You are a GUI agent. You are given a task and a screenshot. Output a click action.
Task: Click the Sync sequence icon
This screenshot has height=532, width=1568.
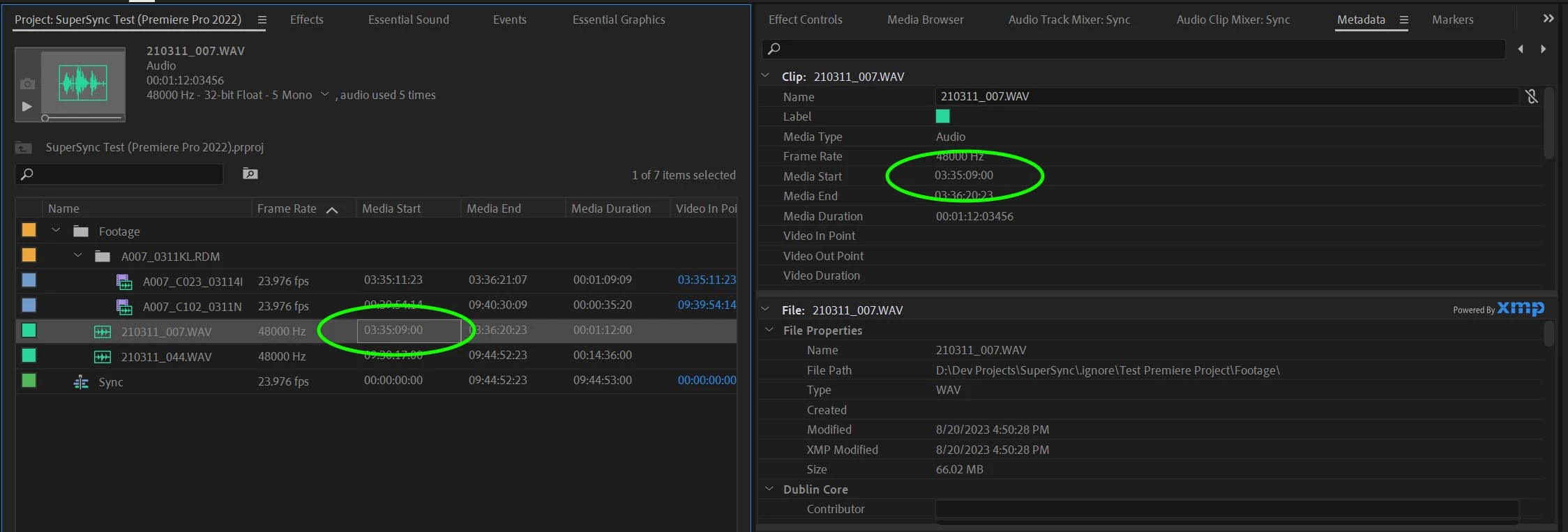pyautogui.click(x=81, y=382)
